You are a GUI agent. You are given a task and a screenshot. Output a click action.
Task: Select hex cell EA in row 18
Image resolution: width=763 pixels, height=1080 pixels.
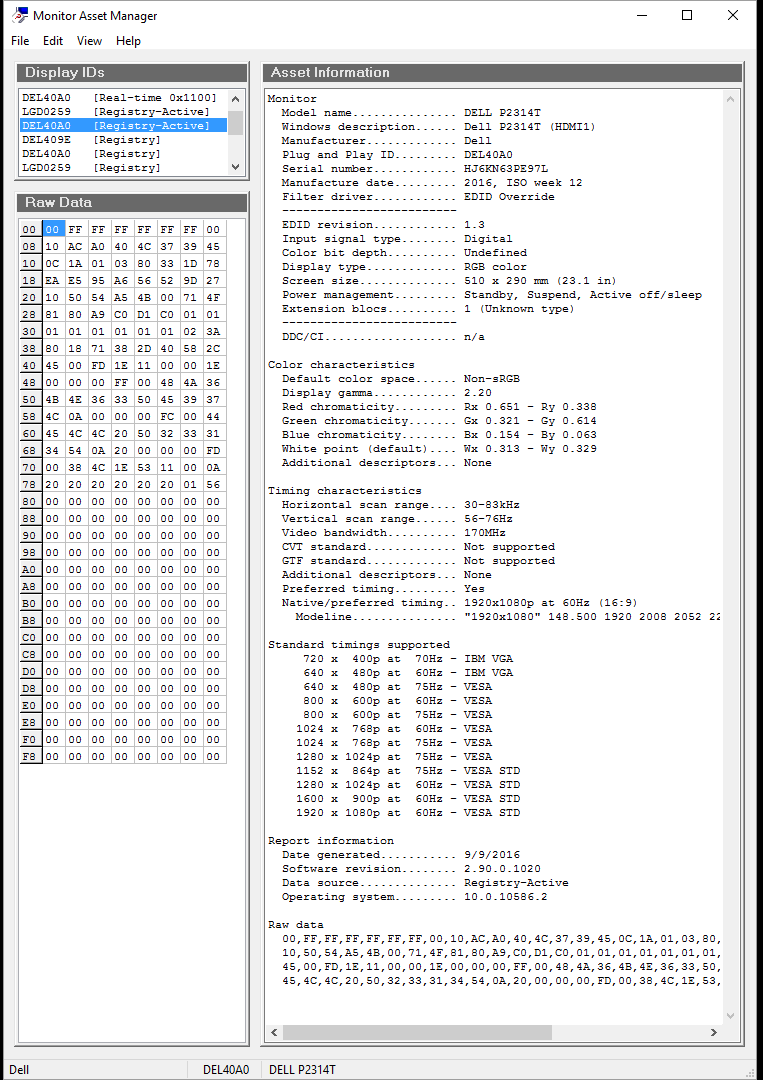point(53,280)
